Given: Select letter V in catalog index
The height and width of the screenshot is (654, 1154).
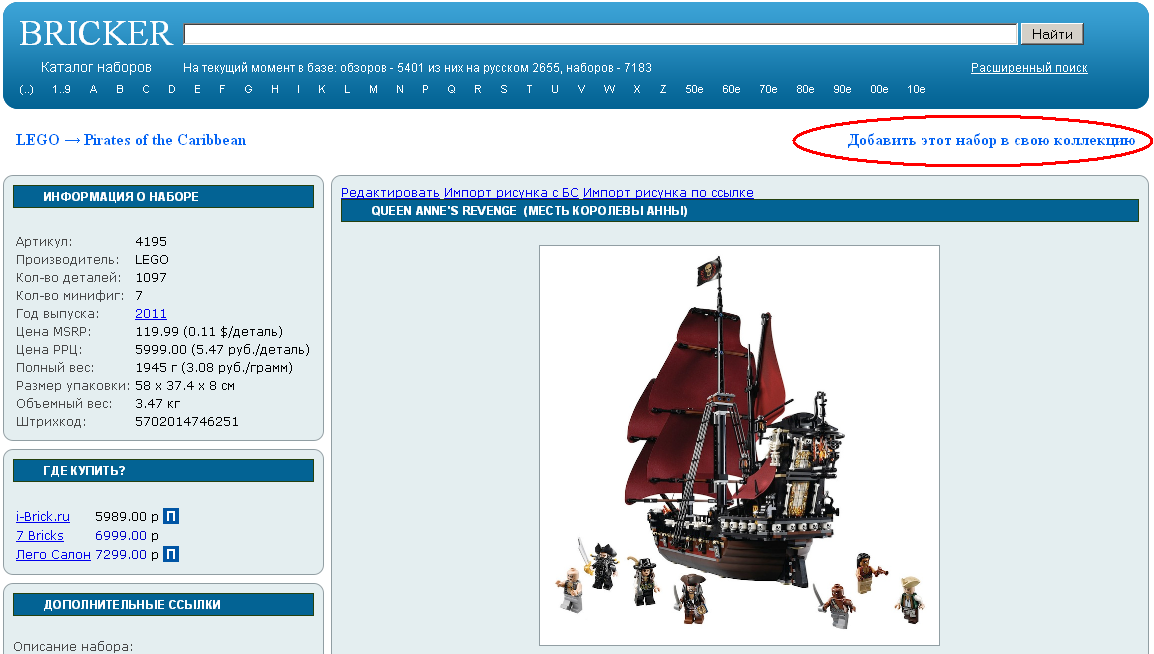Looking at the screenshot, I should [581, 89].
